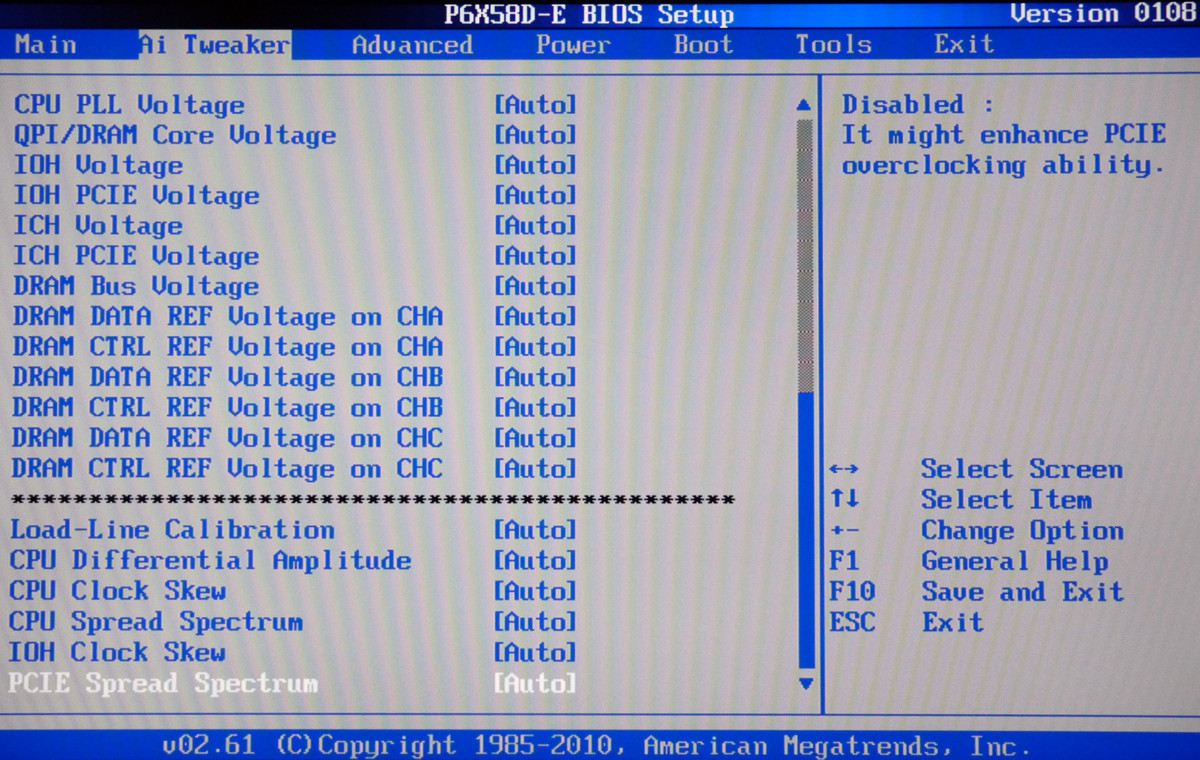Screen dimensions: 1200x760
Task: Click the help text starting 'Disabled :'
Action: pos(1004,135)
